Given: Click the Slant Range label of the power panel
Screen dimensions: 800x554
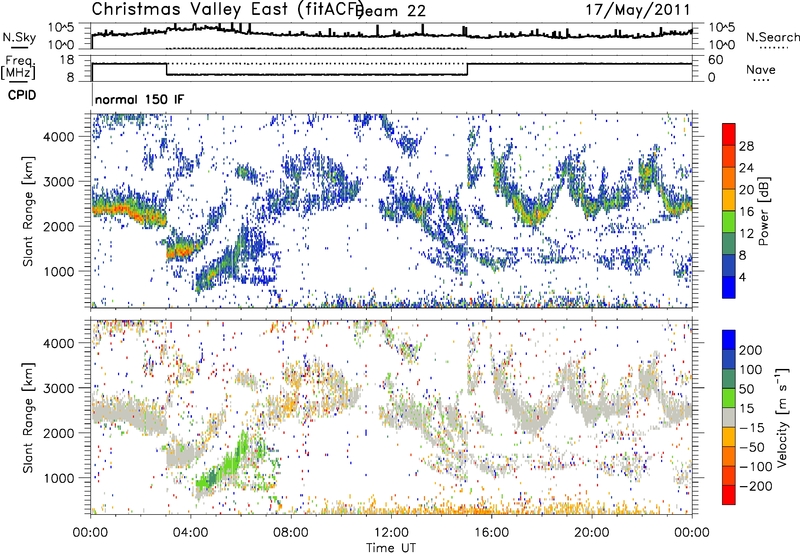Looking at the screenshot, I should [x=28, y=212].
